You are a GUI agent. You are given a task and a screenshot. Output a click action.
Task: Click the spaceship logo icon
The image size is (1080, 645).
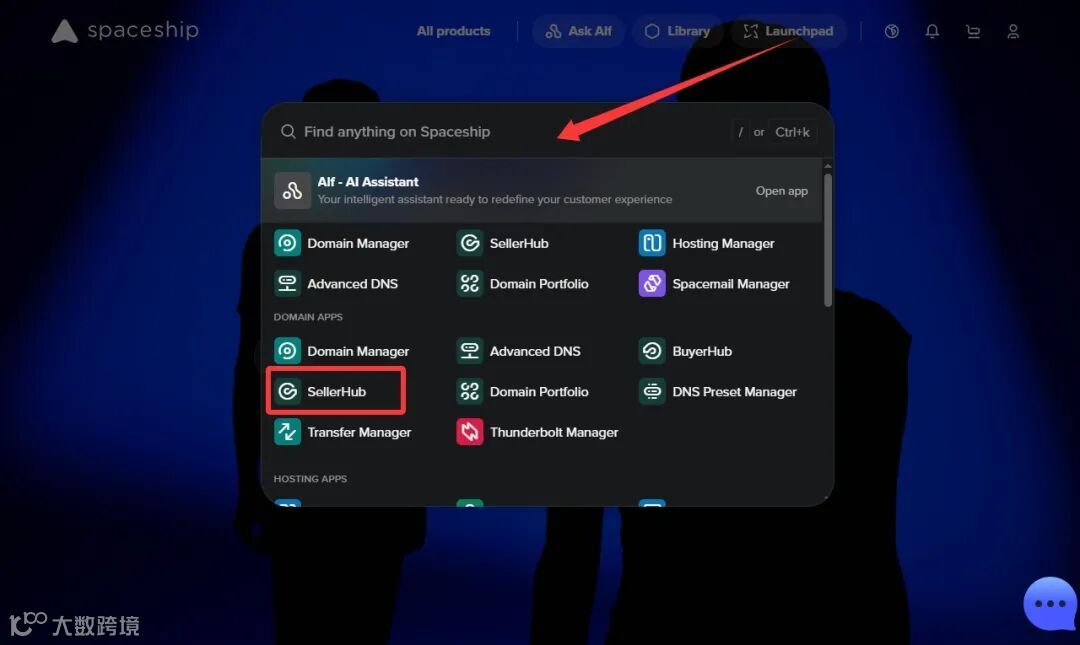click(65, 31)
